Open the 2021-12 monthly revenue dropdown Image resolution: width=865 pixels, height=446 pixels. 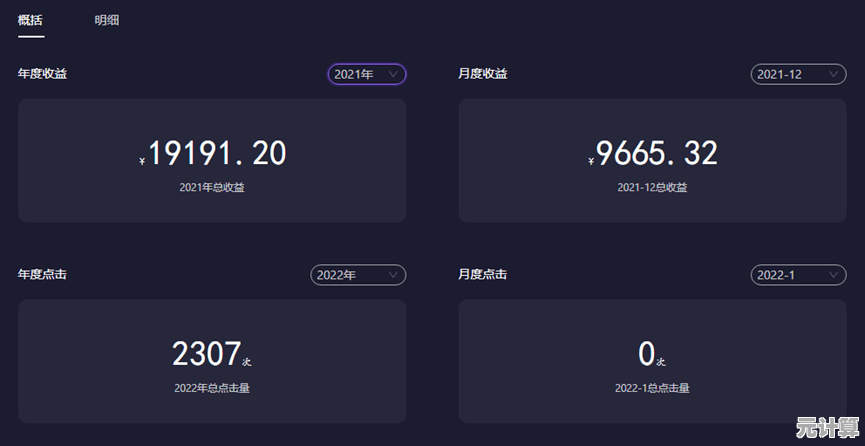(798, 75)
